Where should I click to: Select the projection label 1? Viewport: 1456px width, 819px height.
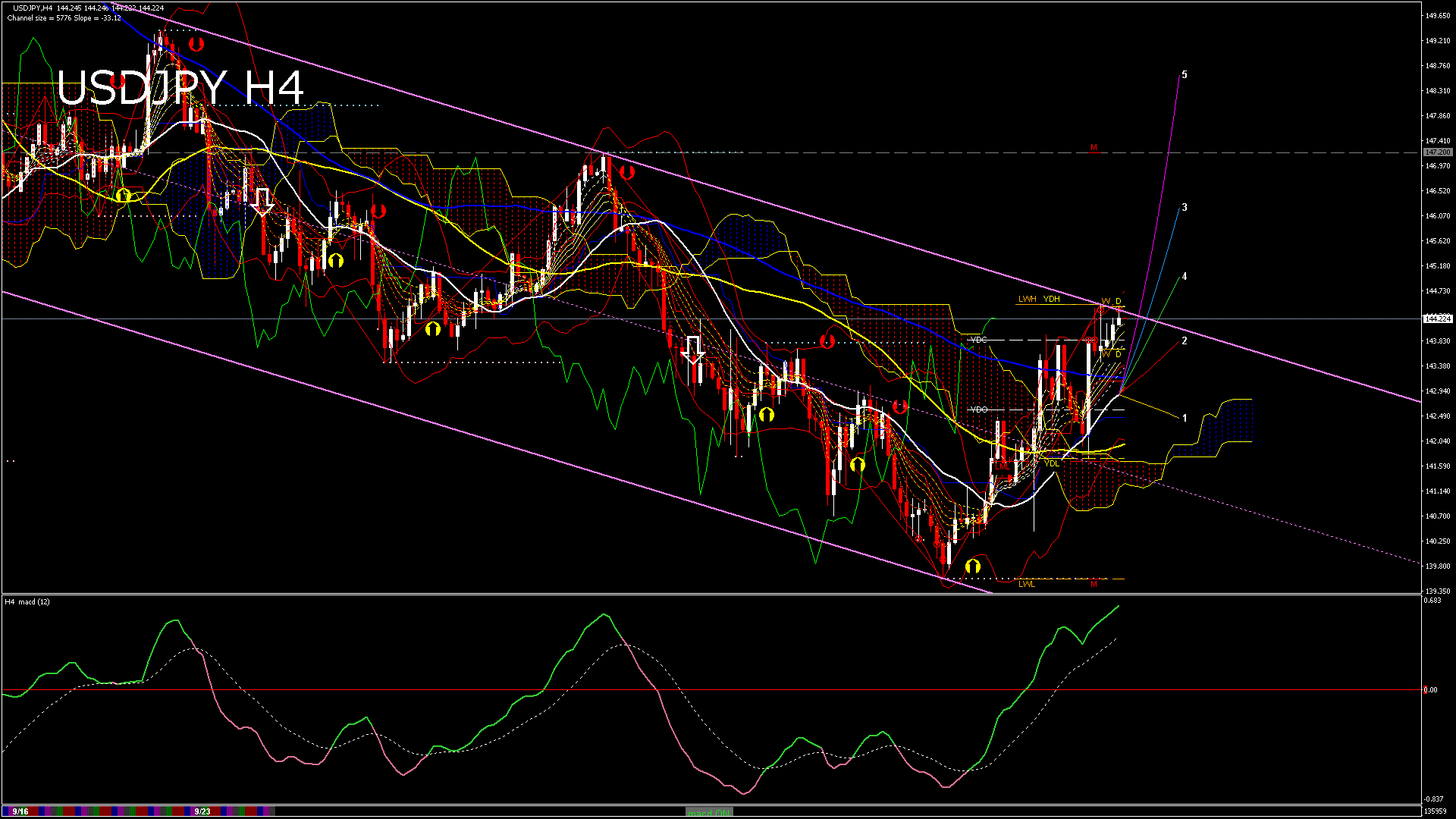pyautogui.click(x=1185, y=419)
